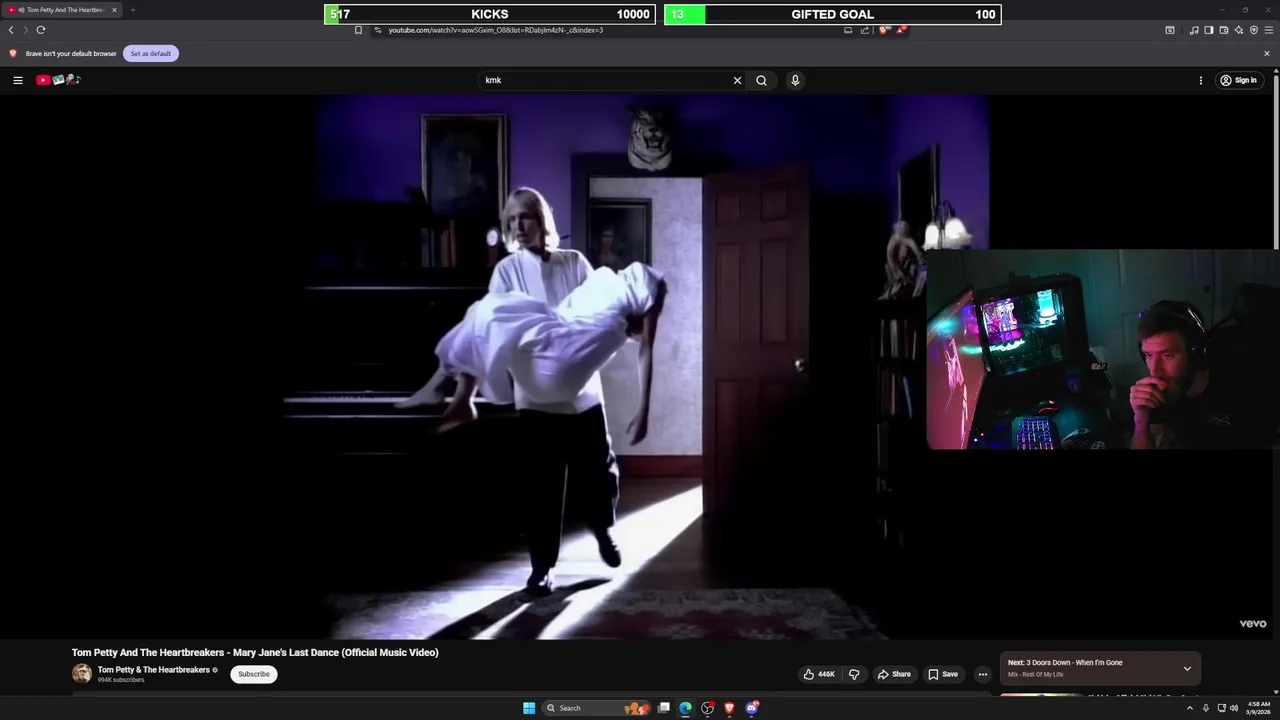Image resolution: width=1280 pixels, height=720 pixels.
Task: Open Brave Shields lion icon
Action: click(883, 30)
